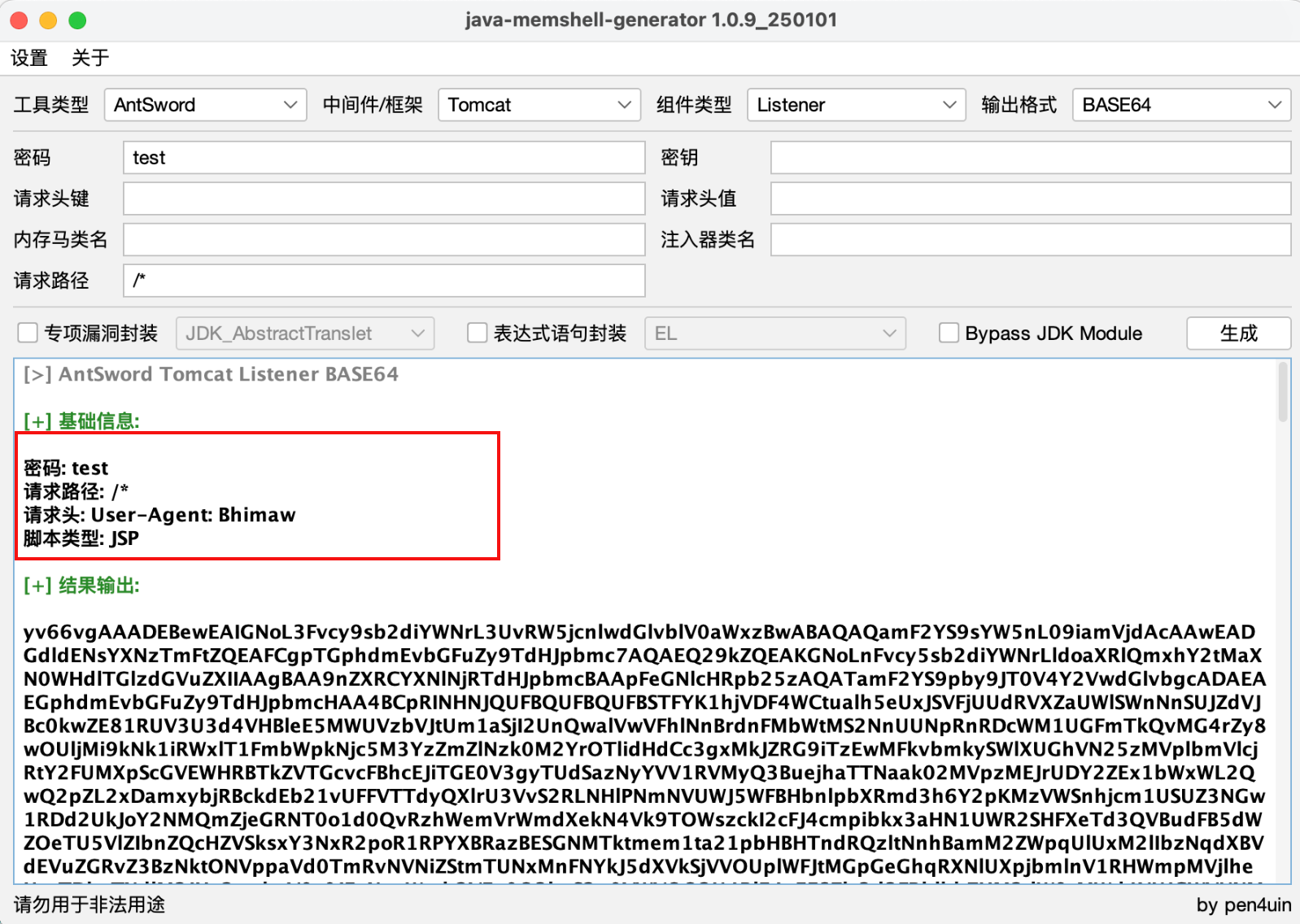The width and height of the screenshot is (1300, 924).
Task: Click the 请求路径 field containing /*
Action: (x=384, y=281)
